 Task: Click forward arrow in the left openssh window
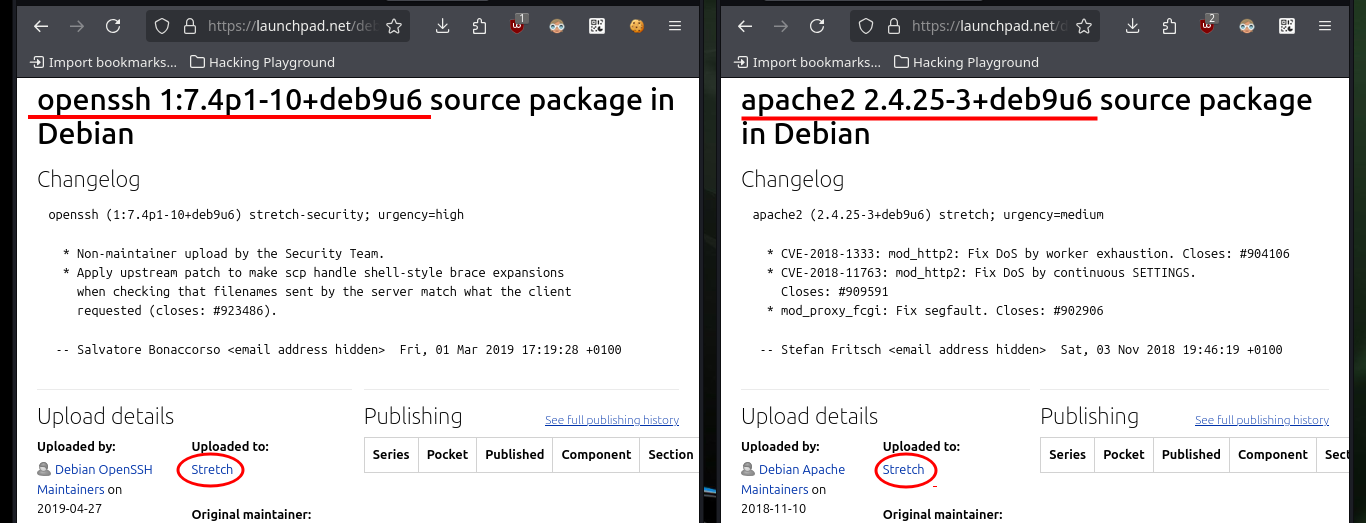(77, 26)
